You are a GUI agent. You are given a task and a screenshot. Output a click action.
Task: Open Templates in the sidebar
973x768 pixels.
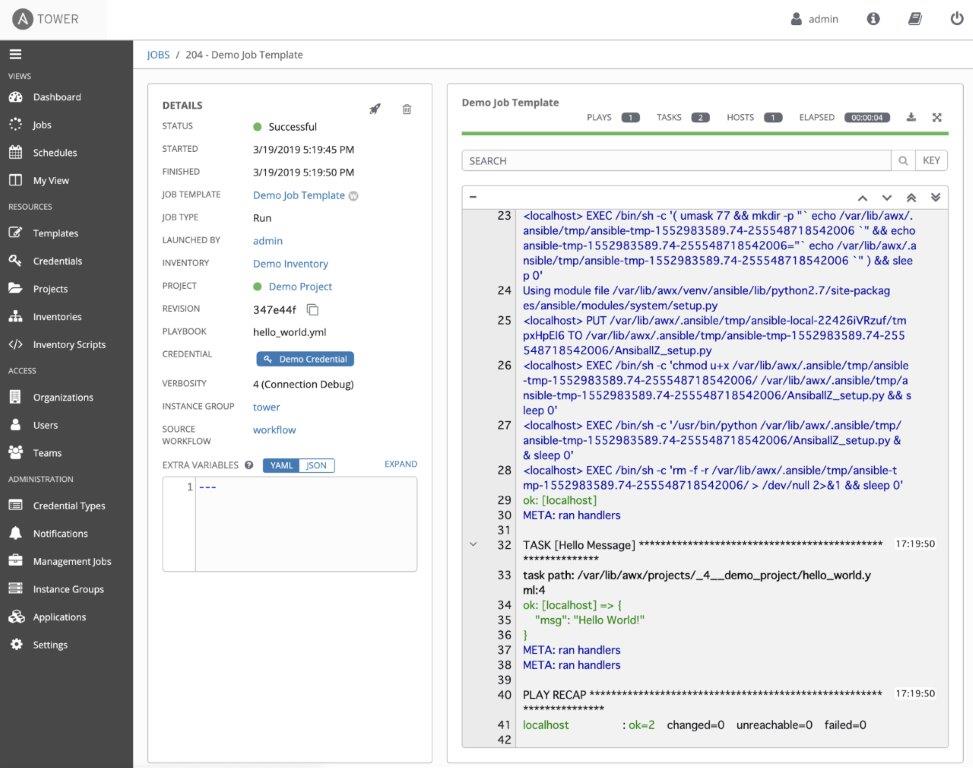pyautogui.click(x=55, y=233)
